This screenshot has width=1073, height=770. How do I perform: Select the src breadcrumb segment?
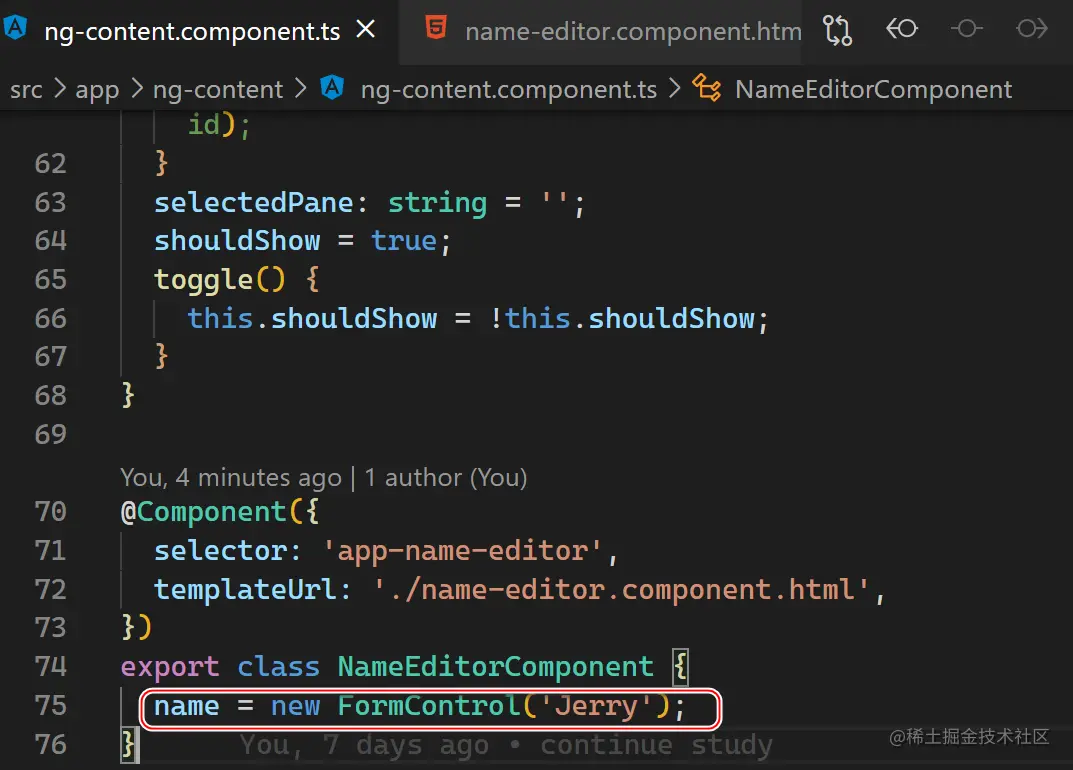[x=26, y=89]
